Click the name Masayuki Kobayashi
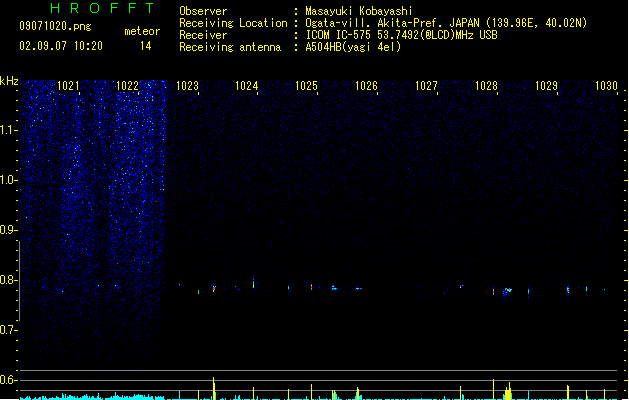The width and height of the screenshot is (629, 400). [x=359, y=11]
